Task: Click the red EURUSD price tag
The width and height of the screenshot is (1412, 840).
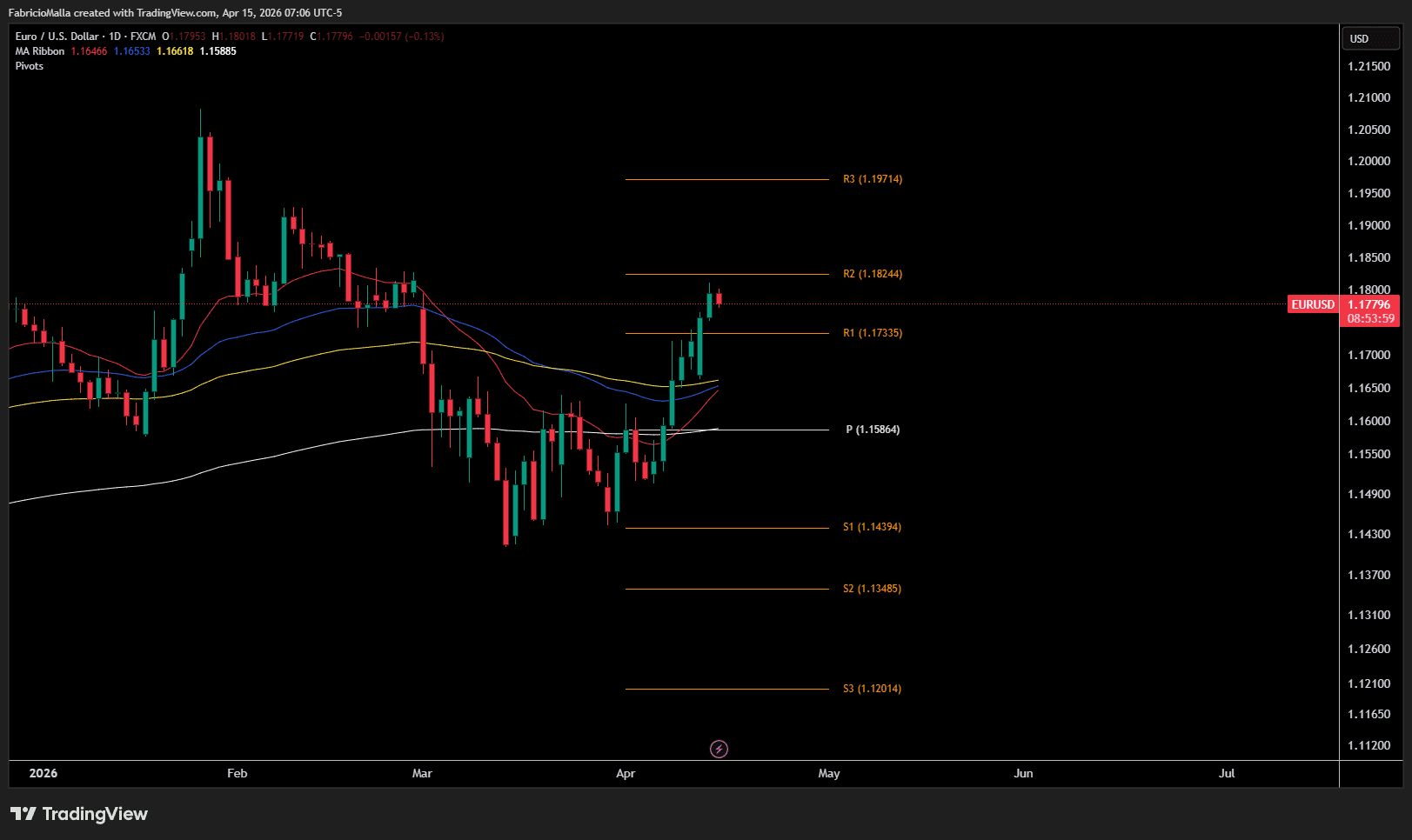Action: [x=1312, y=304]
